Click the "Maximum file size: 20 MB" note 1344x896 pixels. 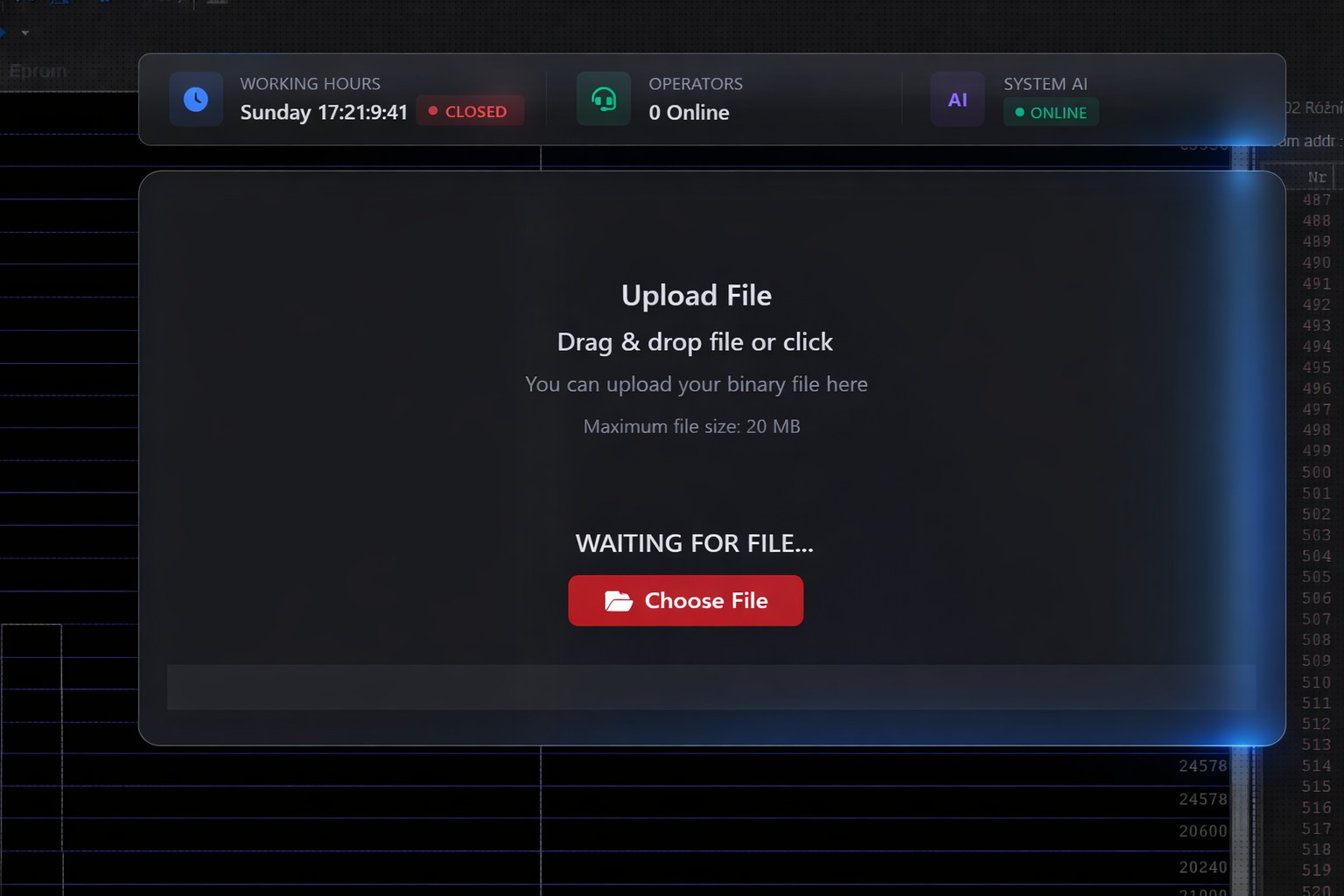[692, 426]
